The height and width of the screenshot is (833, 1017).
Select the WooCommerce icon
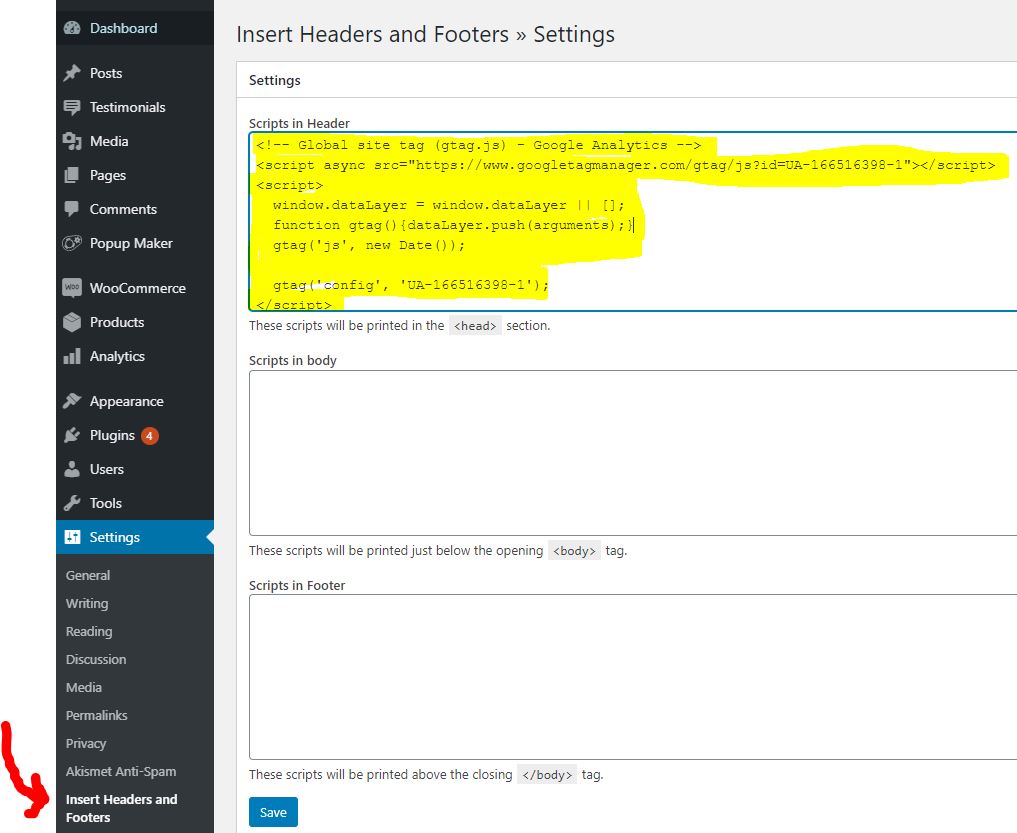pos(74,288)
